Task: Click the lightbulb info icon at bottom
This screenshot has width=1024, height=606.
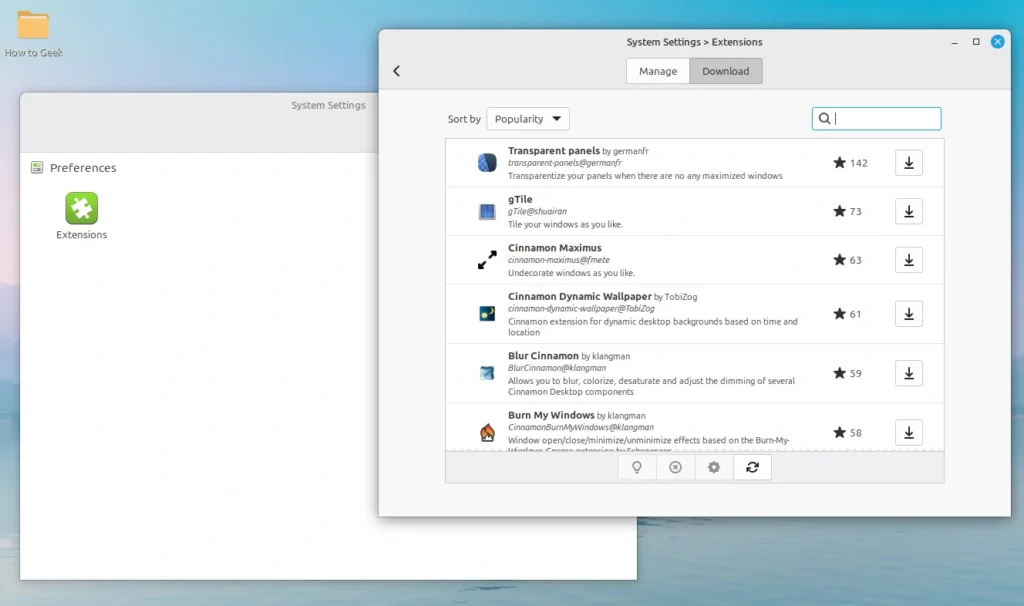Action: 637,467
